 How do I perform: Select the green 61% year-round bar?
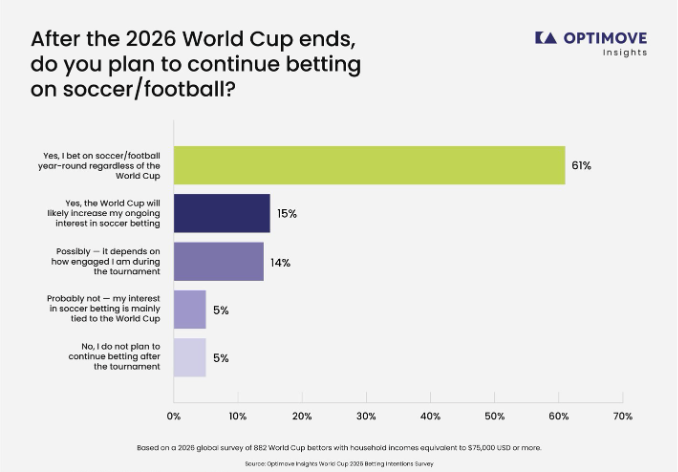tap(370, 166)
